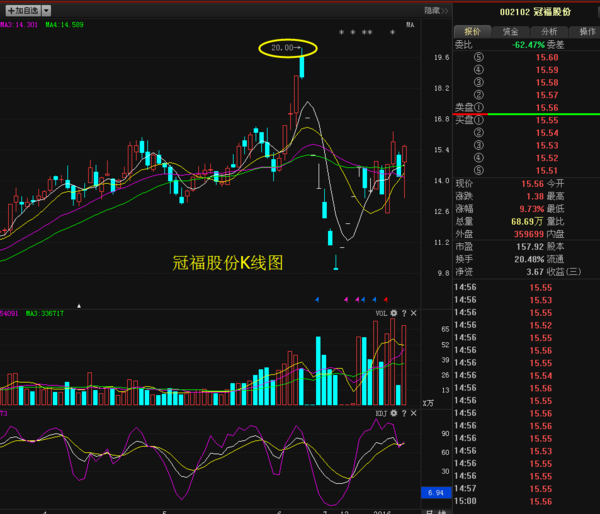Select buy level ① price 15.55
Viewport: 600px width, 514px height.
(x=546, y=120)
